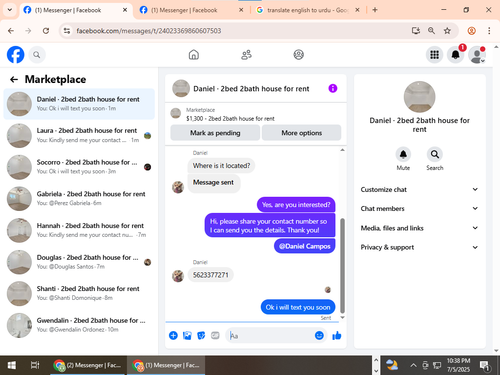Go to the Home feed icon

[194, 55]
